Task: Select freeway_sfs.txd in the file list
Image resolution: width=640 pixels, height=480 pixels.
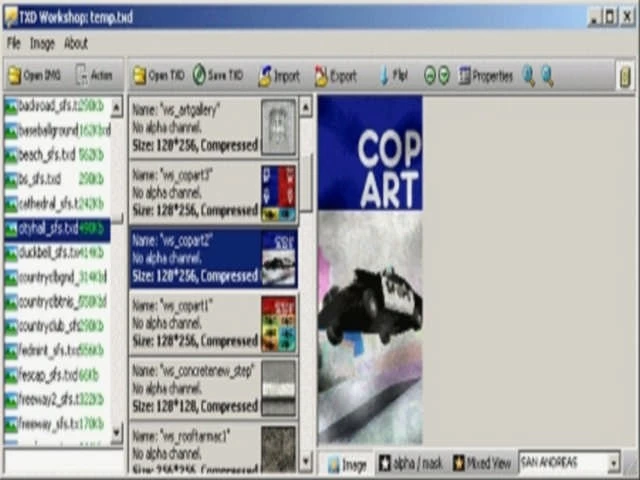Action: click(x=57, y=424)
